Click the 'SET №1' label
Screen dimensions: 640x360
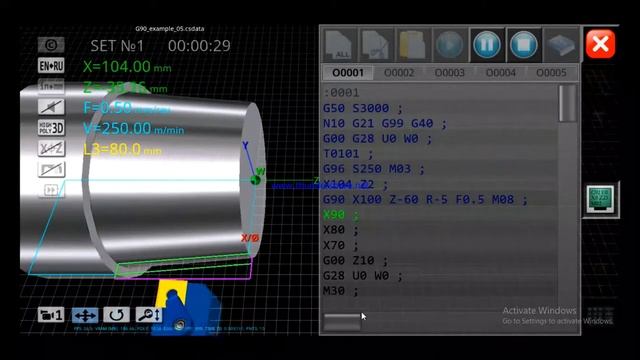point(117,46)
